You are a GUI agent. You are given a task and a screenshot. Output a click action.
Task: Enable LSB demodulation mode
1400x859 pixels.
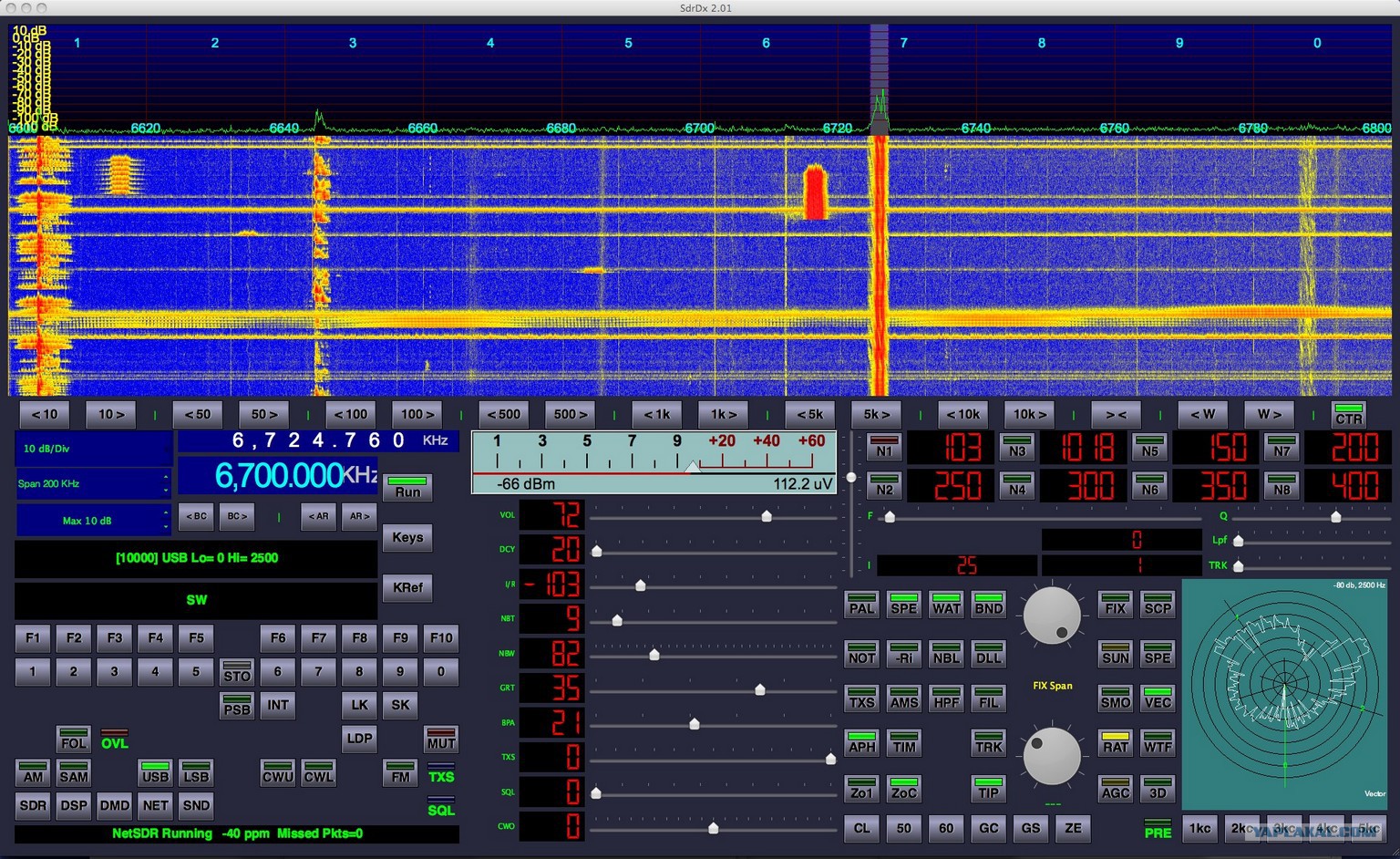point(196,772)
